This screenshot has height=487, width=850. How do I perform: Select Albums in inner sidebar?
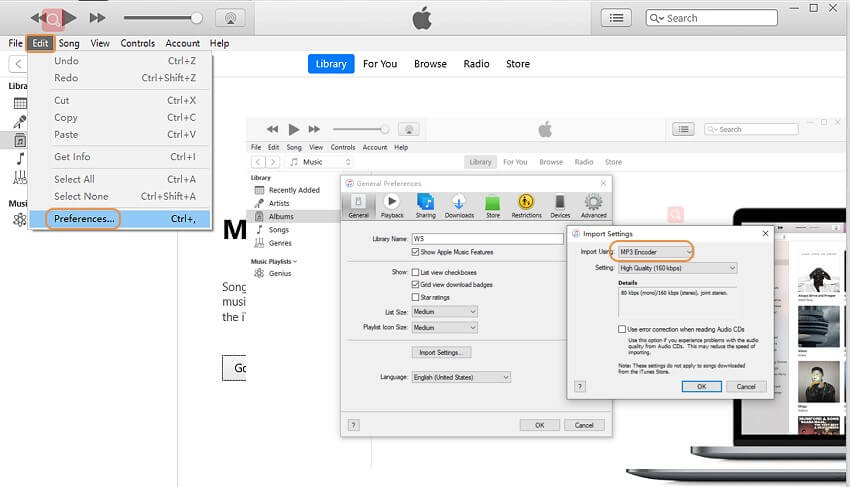coord(281,216)
